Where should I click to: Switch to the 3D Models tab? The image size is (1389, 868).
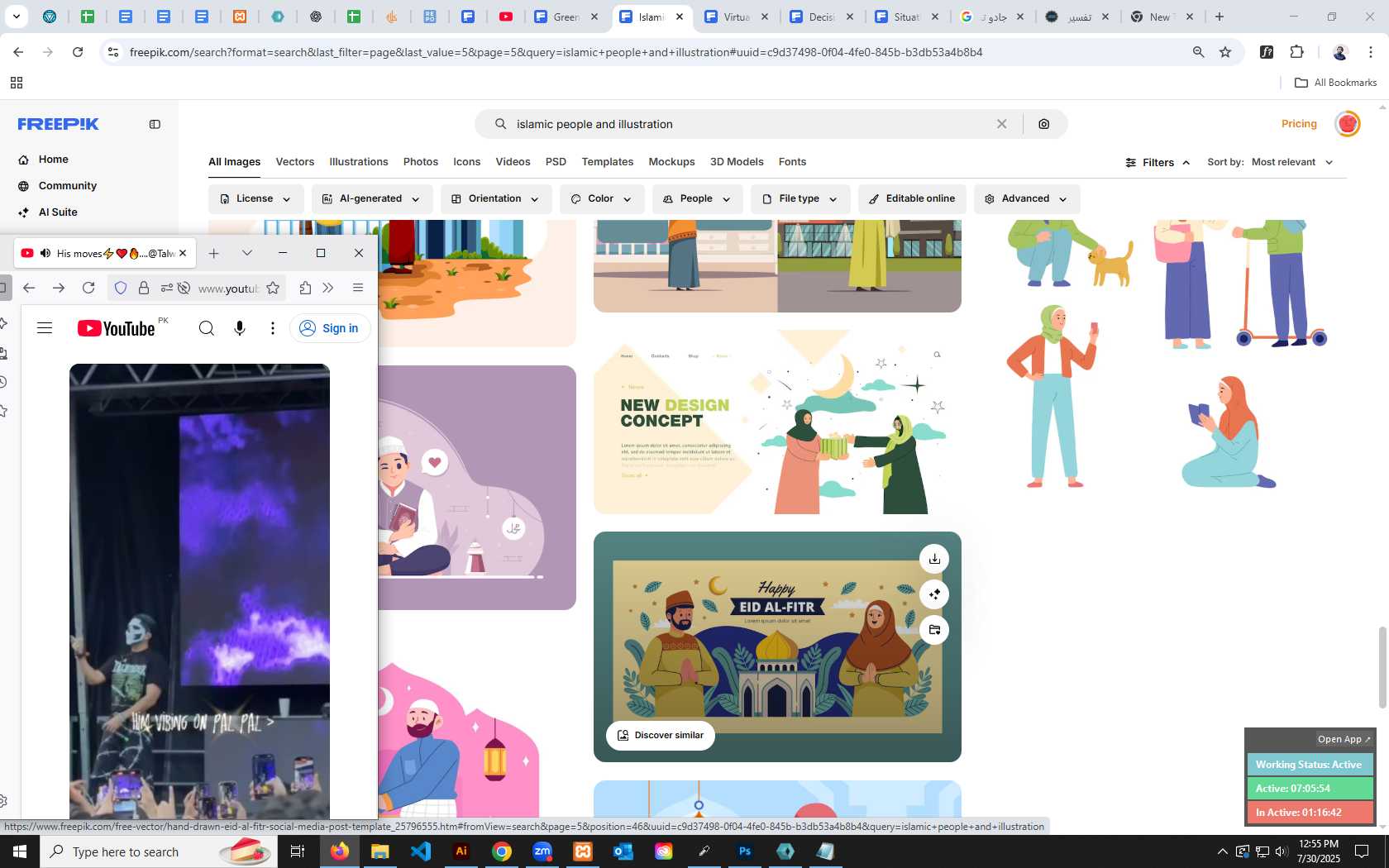pos(737,162)
